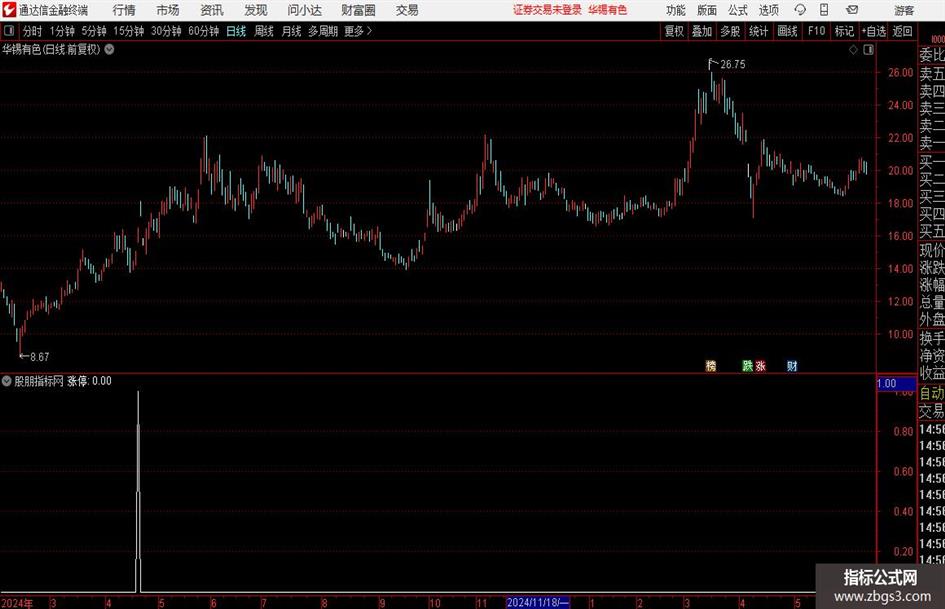Screen dimensions: 945x609
Task: Click the 复权 toolbar button
Action: point(674,31)
